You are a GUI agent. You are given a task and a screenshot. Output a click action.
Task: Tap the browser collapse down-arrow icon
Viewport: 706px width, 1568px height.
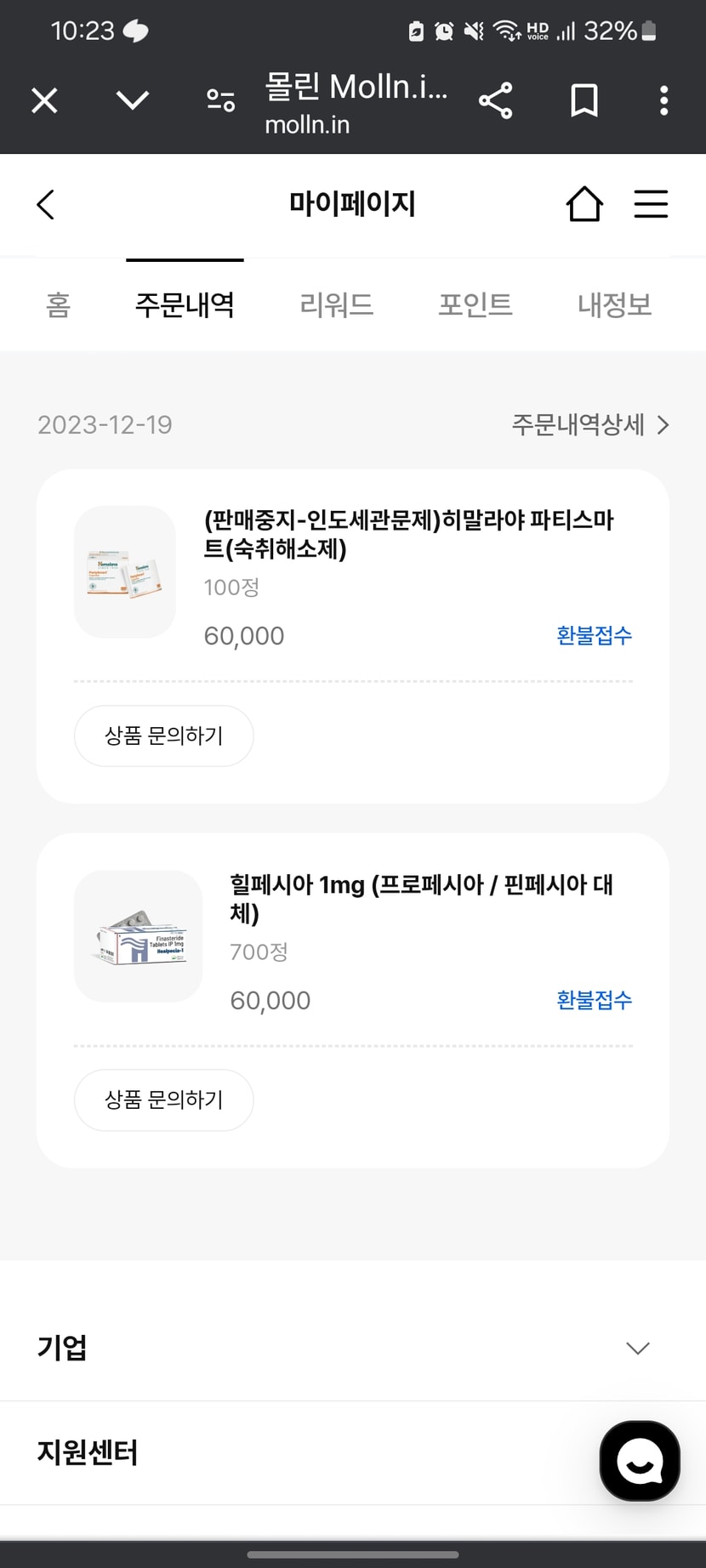click(x=133, y=101)
